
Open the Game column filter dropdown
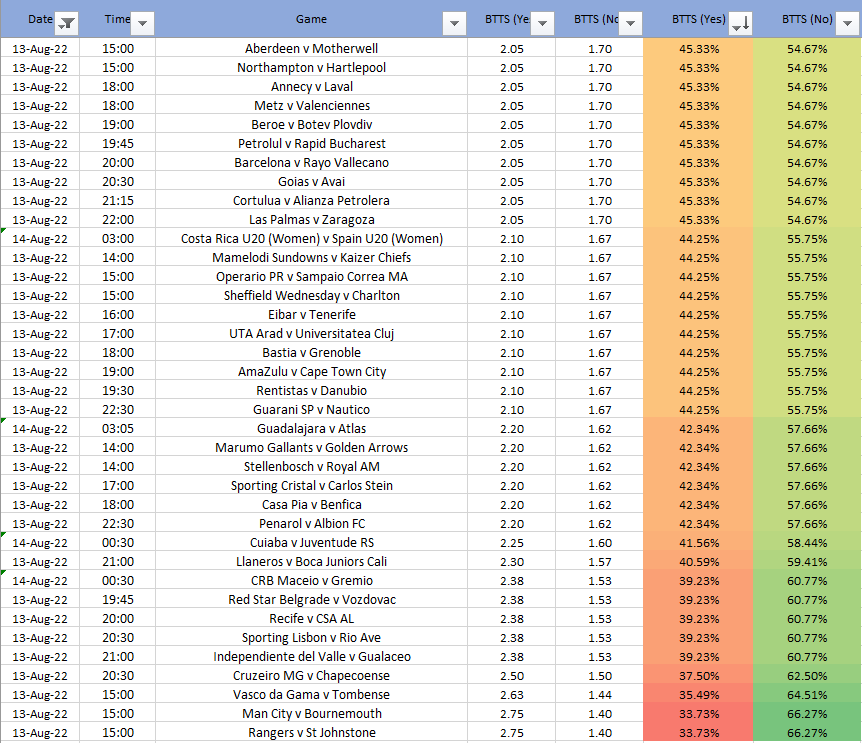click(x=454, y=24)
